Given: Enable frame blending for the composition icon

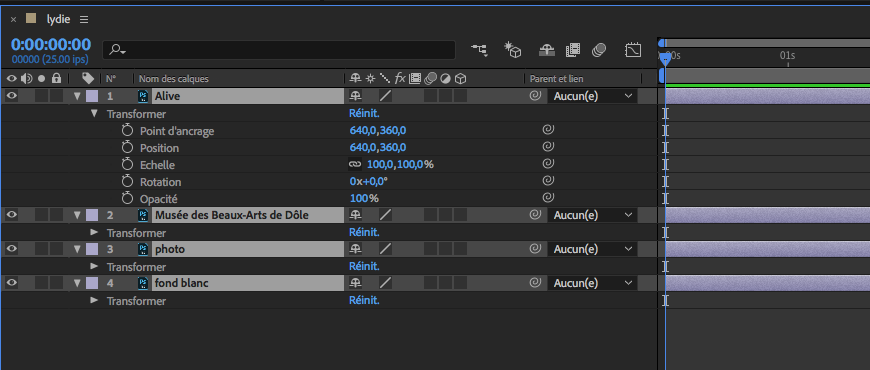Looking at the screenshot, I should [x=573, y=50].
